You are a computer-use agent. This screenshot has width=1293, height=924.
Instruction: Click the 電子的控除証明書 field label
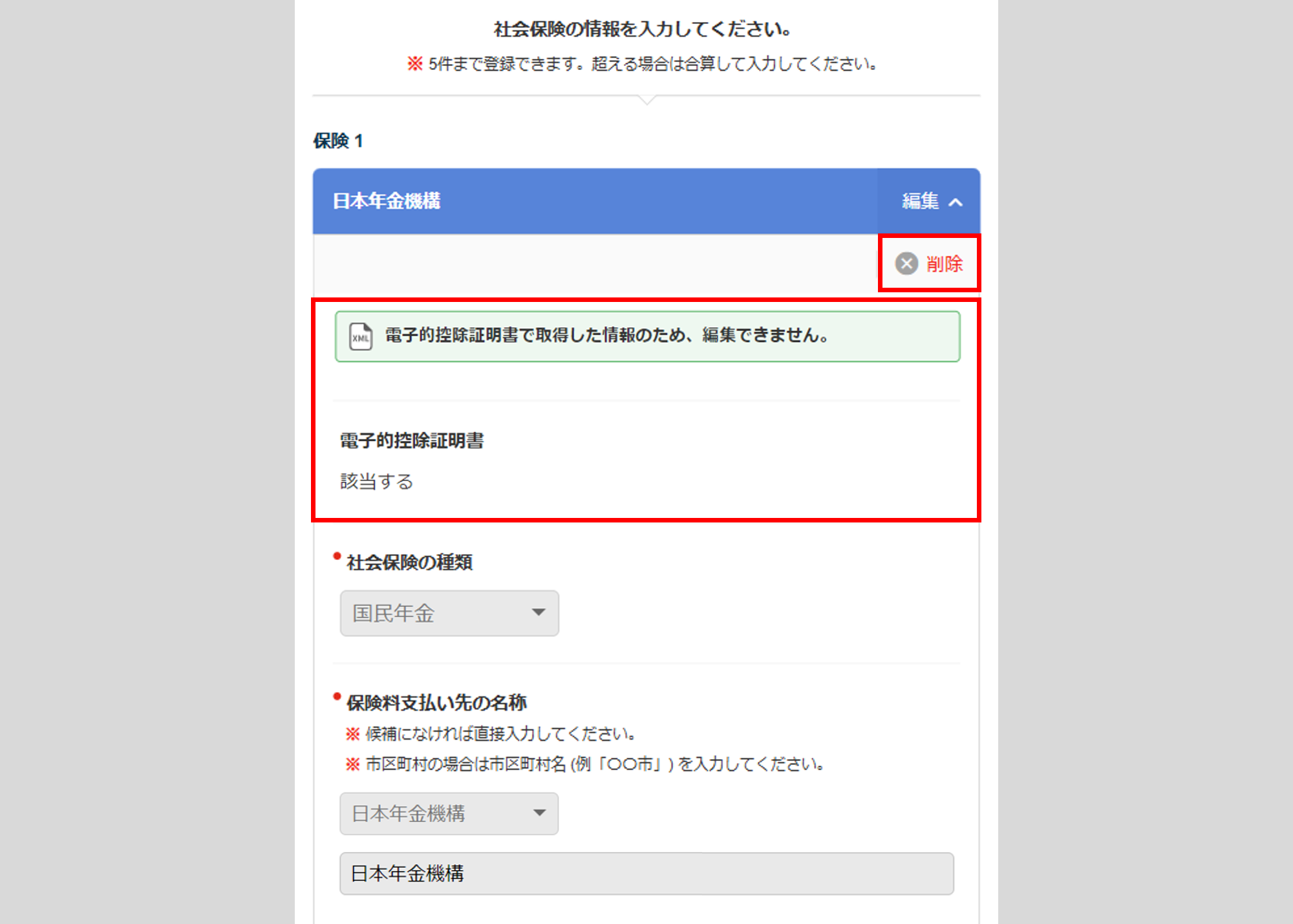click(412, 441)
